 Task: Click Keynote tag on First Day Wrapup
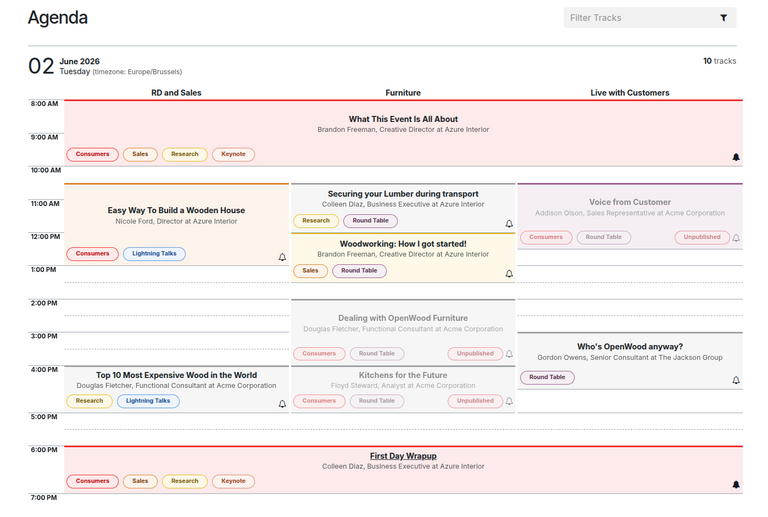click(233, 481)
